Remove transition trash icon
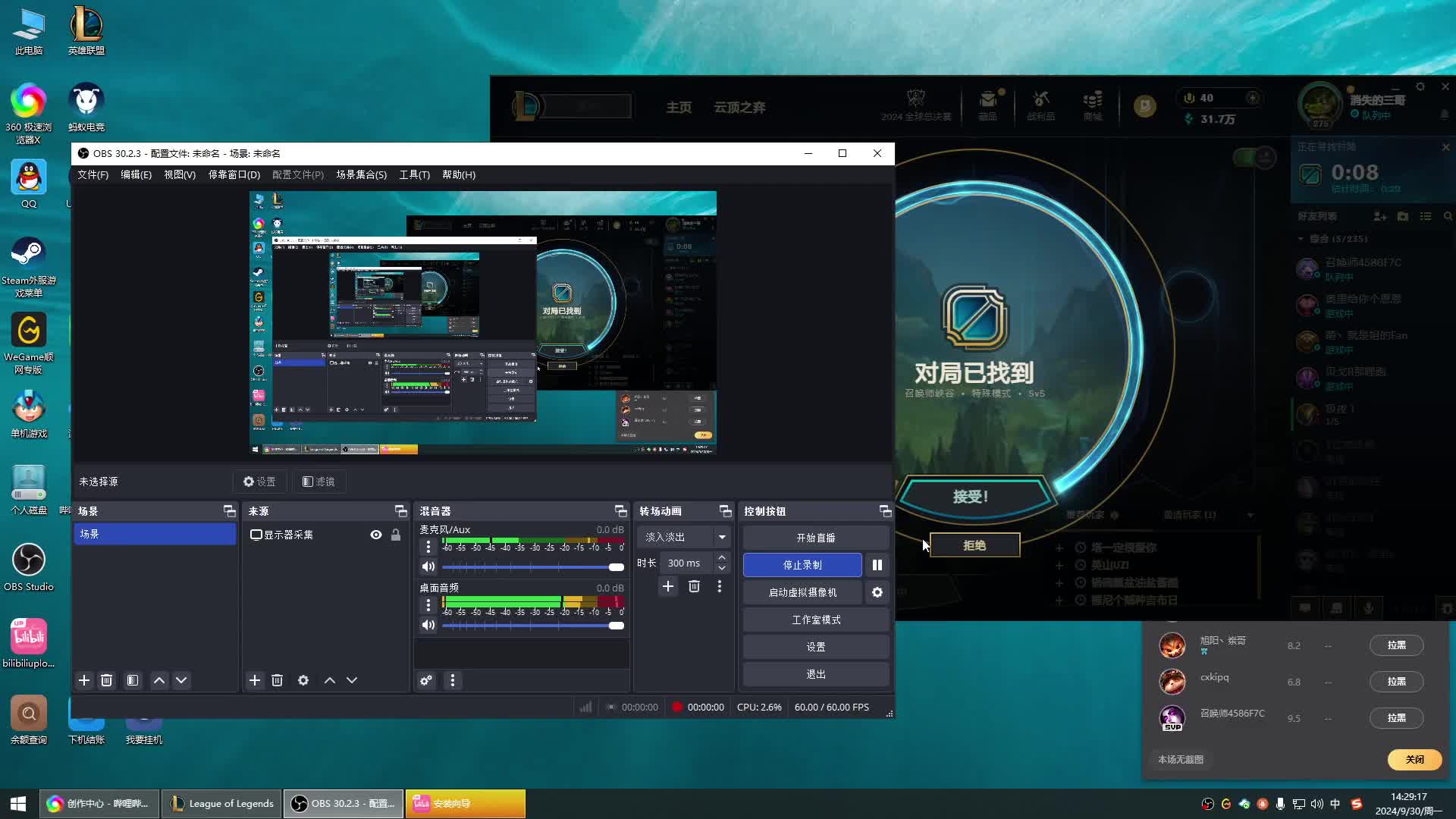 point(694,586)
